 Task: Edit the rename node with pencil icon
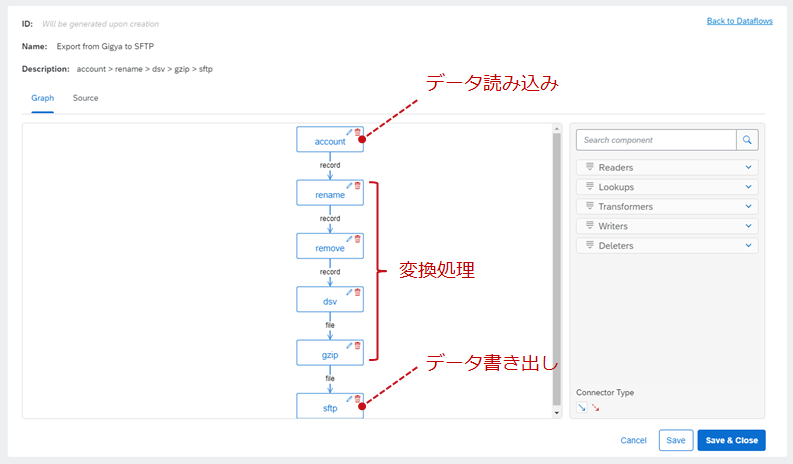point(349,186)
